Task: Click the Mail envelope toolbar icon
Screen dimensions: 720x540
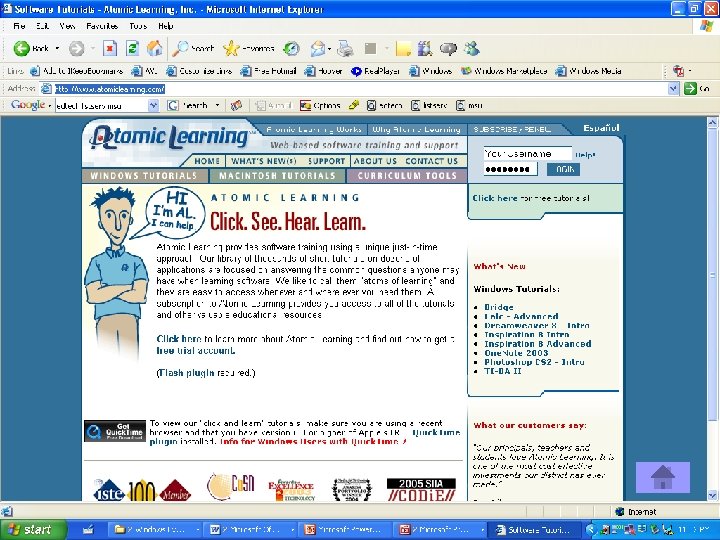Action: coord(318,48)
